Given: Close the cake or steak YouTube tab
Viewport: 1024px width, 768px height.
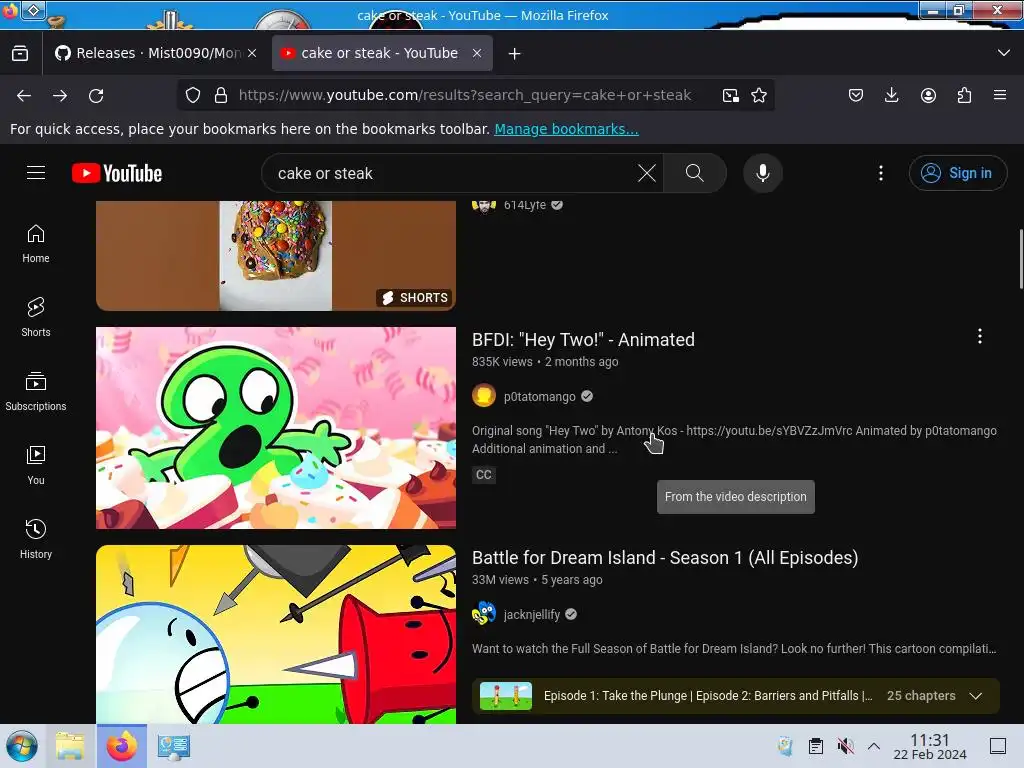Looking at the screenshot, I should point(477,53).
